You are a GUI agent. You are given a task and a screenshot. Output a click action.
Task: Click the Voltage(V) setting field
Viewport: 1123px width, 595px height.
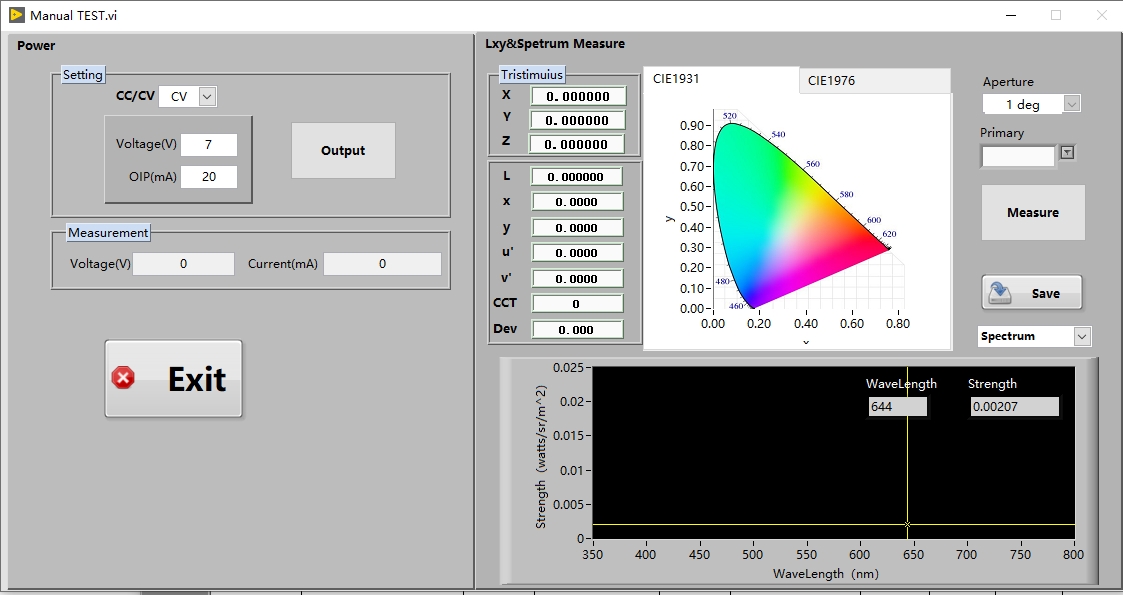208,145
